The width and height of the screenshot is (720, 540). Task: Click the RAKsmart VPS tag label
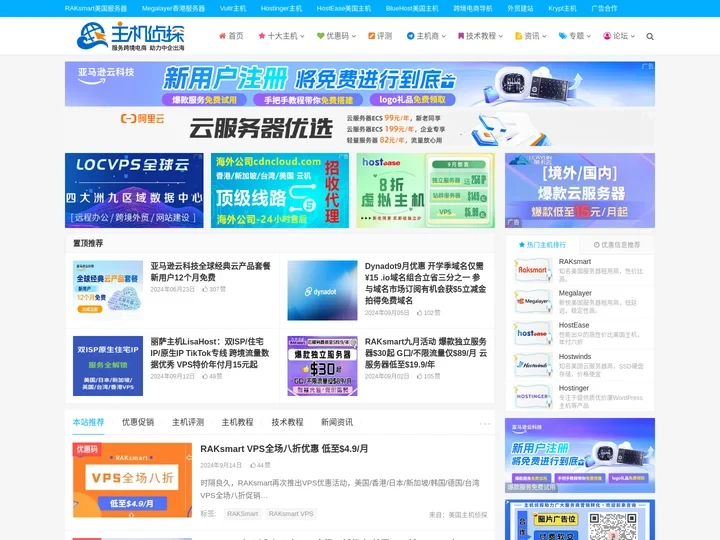coord(291,514)
